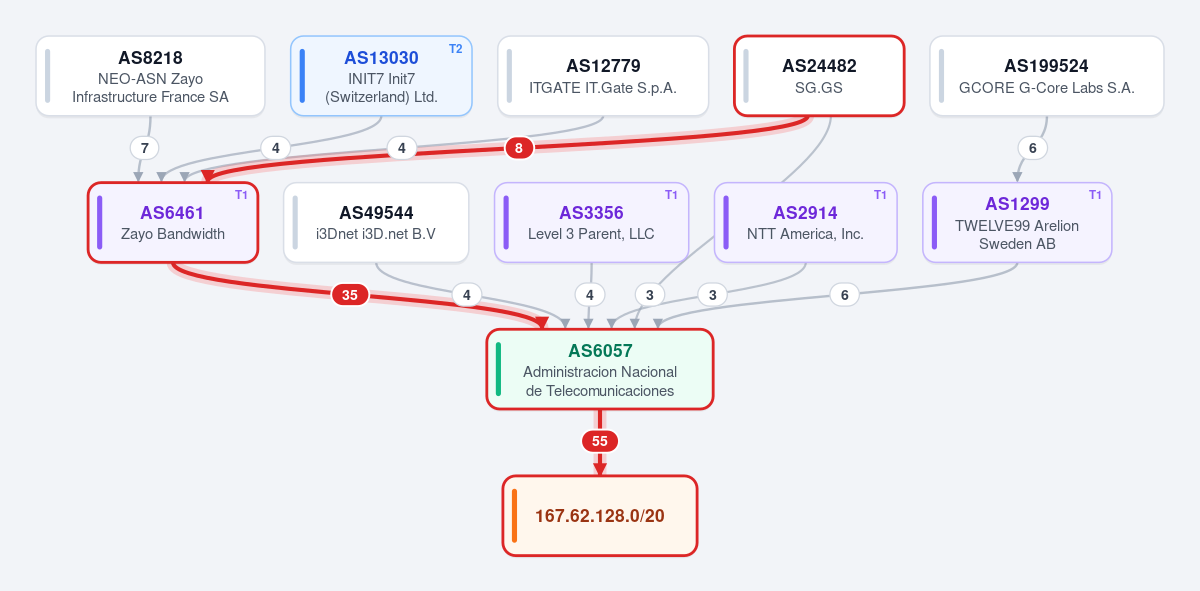The height and width of the screenshot is (591, 1200).
Task: Open the AS3356 Level 3 node
Action: pyautogui.click(x=591, y=222)
